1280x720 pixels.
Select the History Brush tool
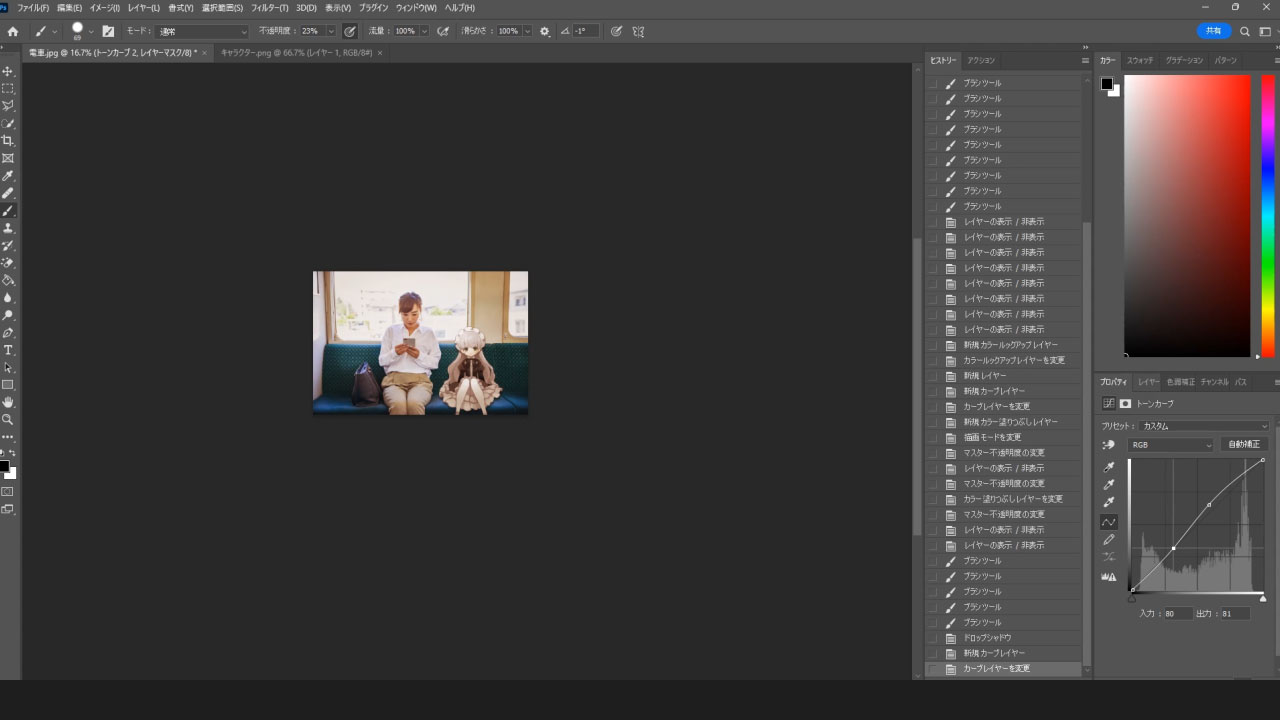(8, 245)
